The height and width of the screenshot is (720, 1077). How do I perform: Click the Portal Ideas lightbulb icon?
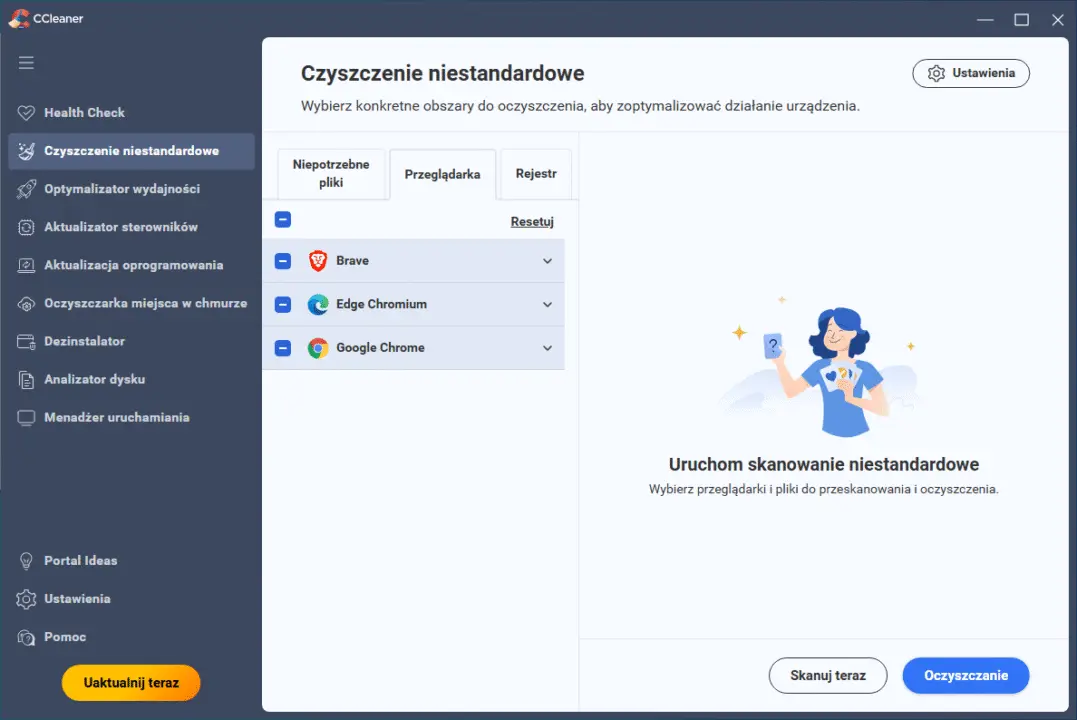click(x=27, y=561)
